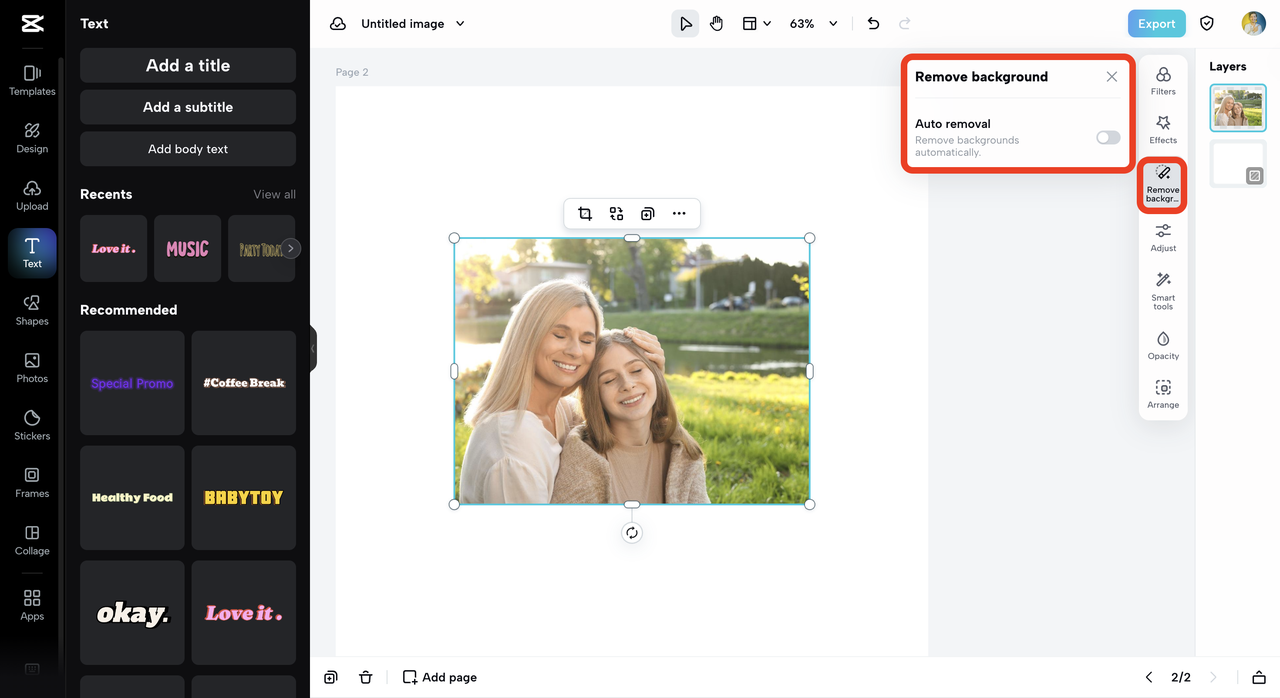Image resolution: width=1280 pixels, height=698 pixels.
Task: Open the Opacity control
Action: coord(1162,345)
